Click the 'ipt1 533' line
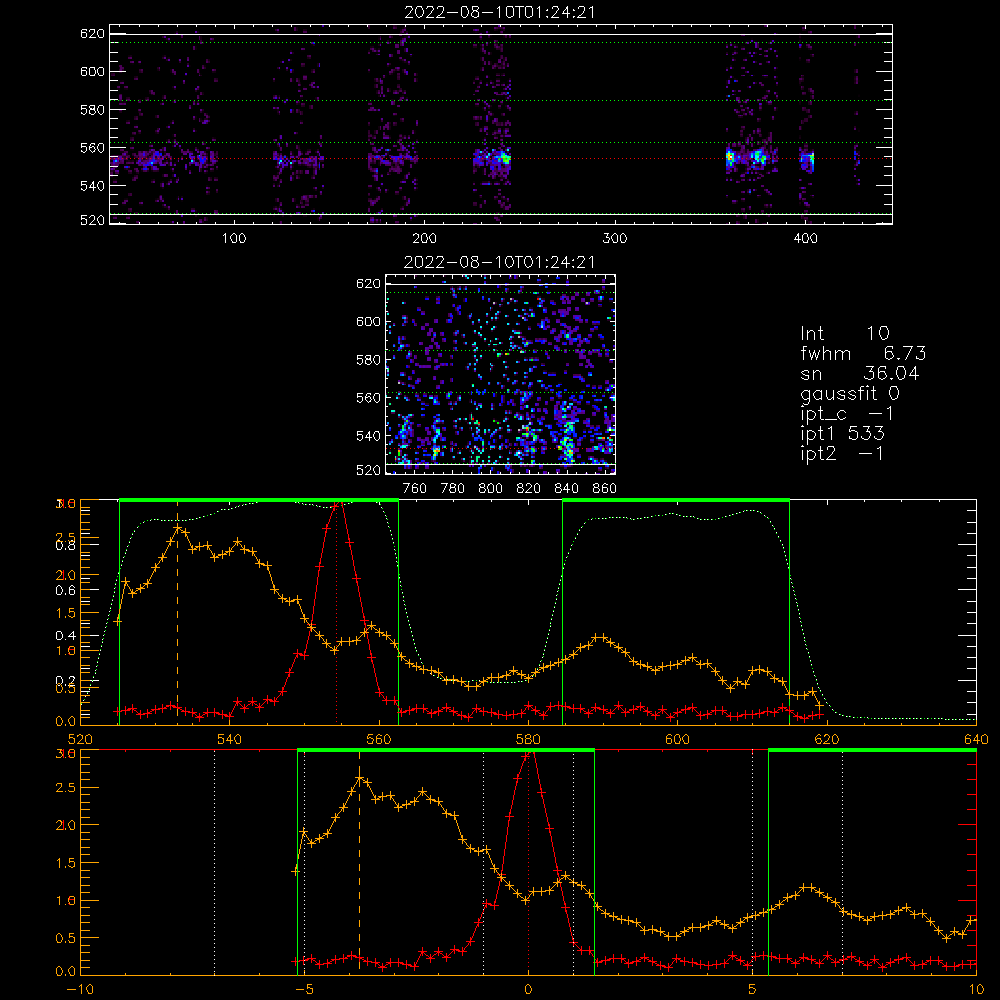 [x=842, y=434]
